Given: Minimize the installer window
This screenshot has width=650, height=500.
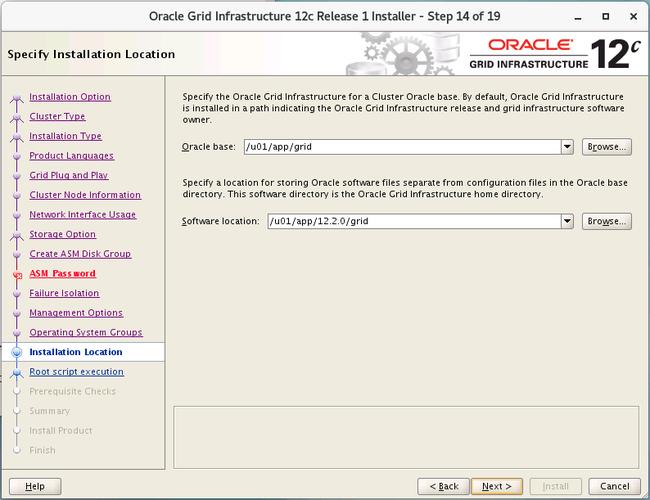Looking at the screenshot, I should coord(578,17).
